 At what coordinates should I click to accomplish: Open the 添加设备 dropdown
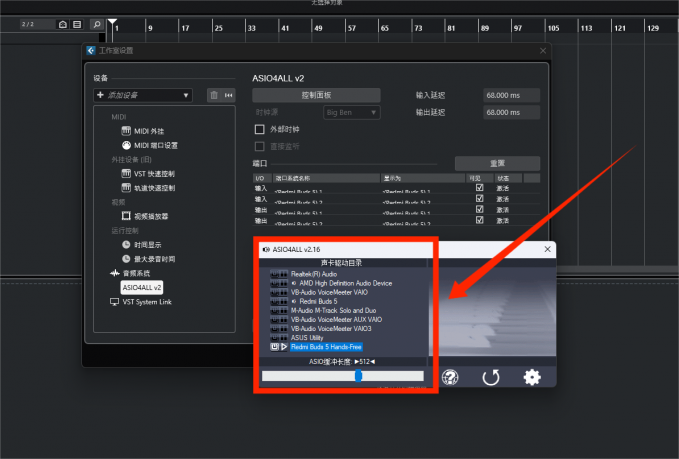pyautogui.click(x=142, y=95)
